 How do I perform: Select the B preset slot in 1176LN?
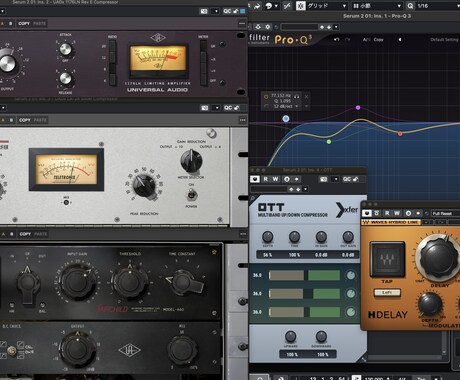tap(11, 23)
